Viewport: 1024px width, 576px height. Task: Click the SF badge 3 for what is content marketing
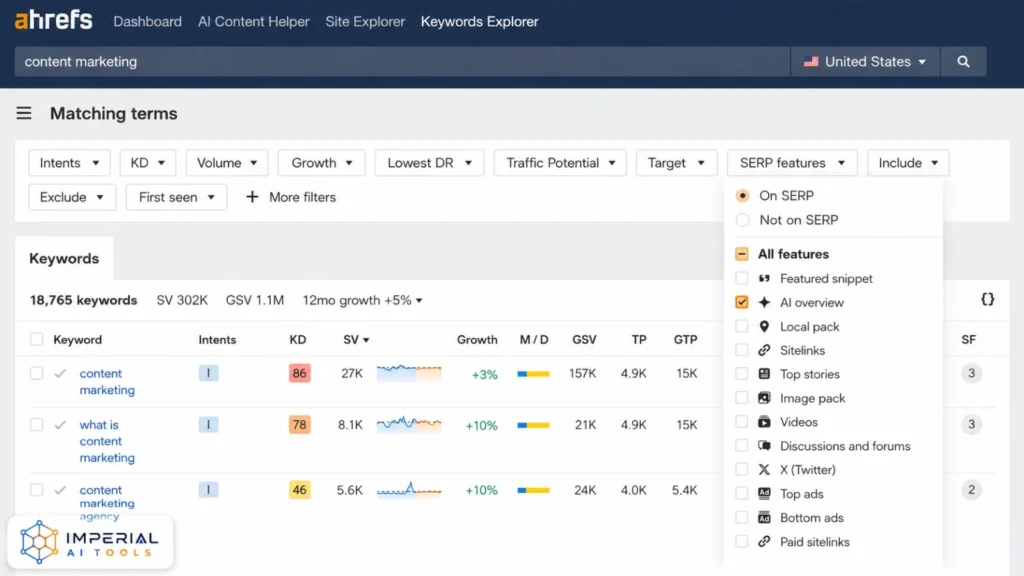971,424
